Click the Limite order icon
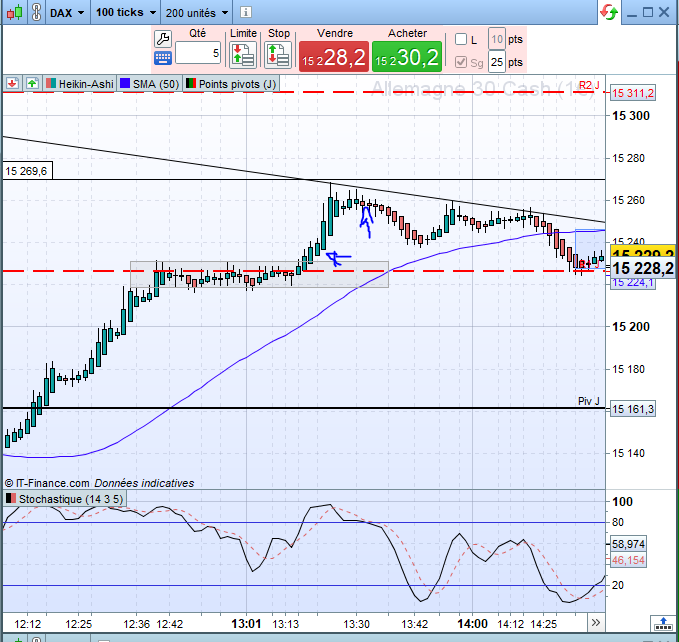Image resolution: width=679 pixels, height=642 pixels. pos(243,55)
